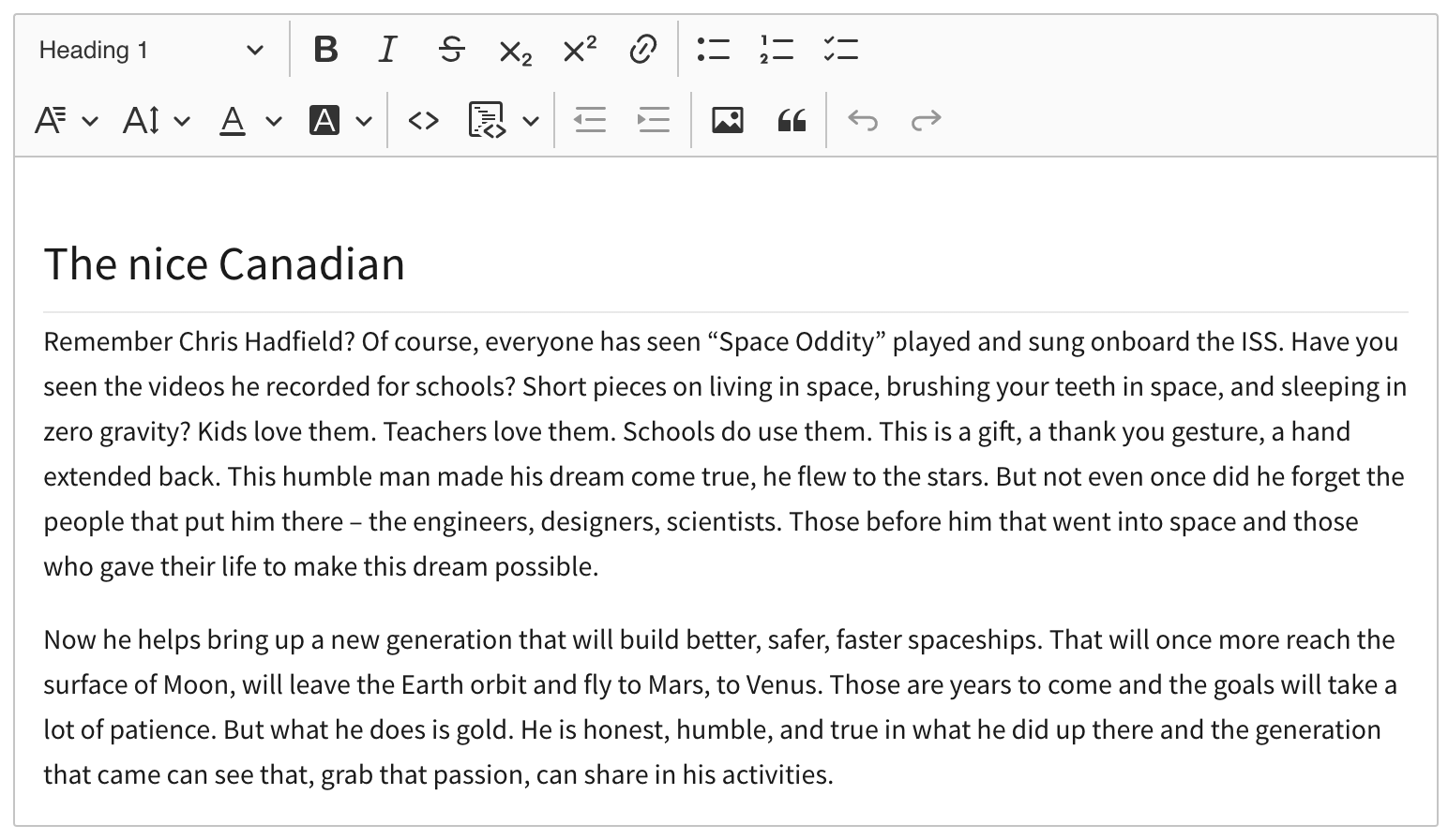This screenshot has height=840, width=1448.
Task: Insert a link with the chain icon
Action: [642, 50]
